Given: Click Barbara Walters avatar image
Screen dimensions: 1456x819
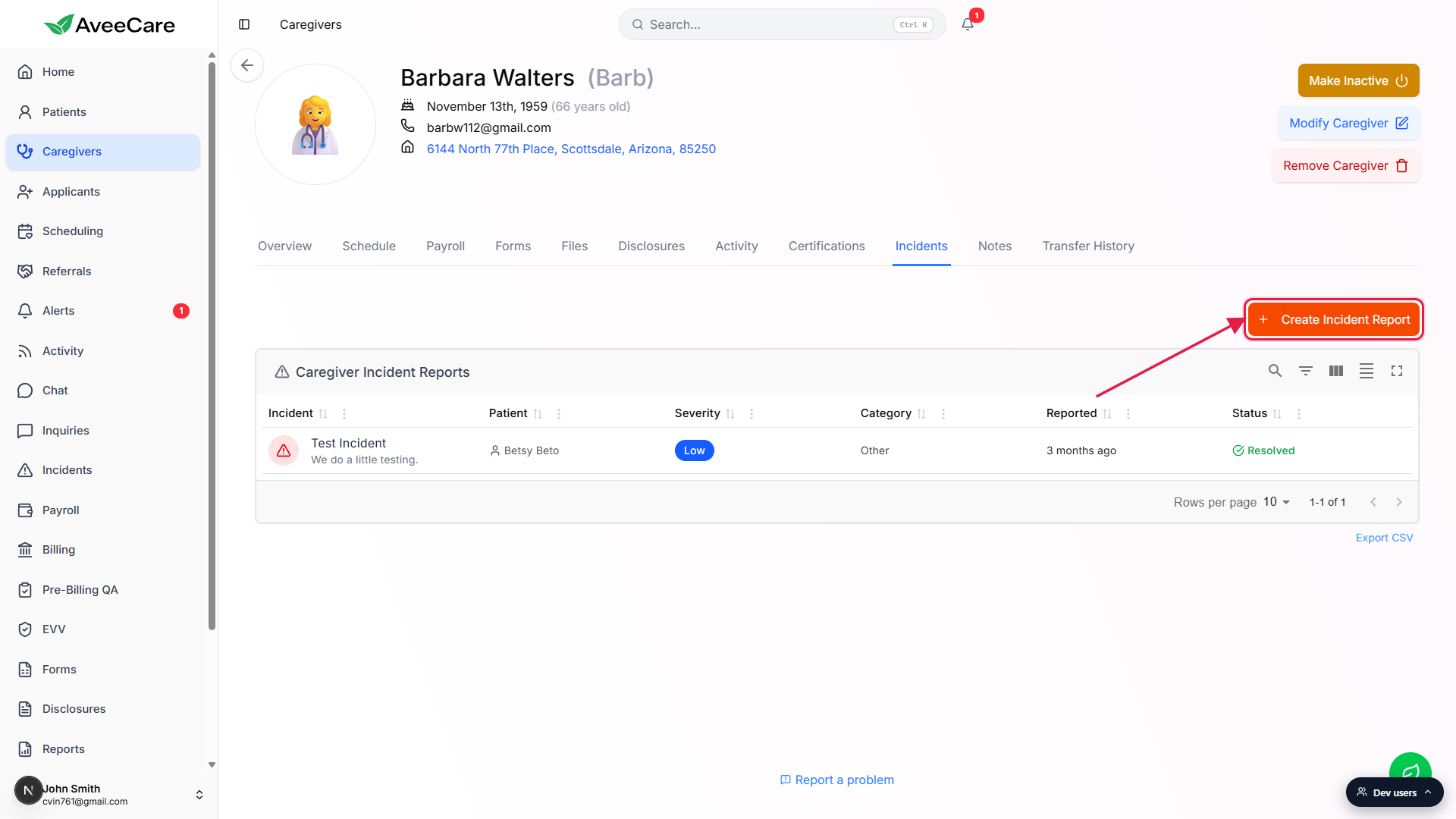Looking at the screenshot, I should [x=315, y=124].
